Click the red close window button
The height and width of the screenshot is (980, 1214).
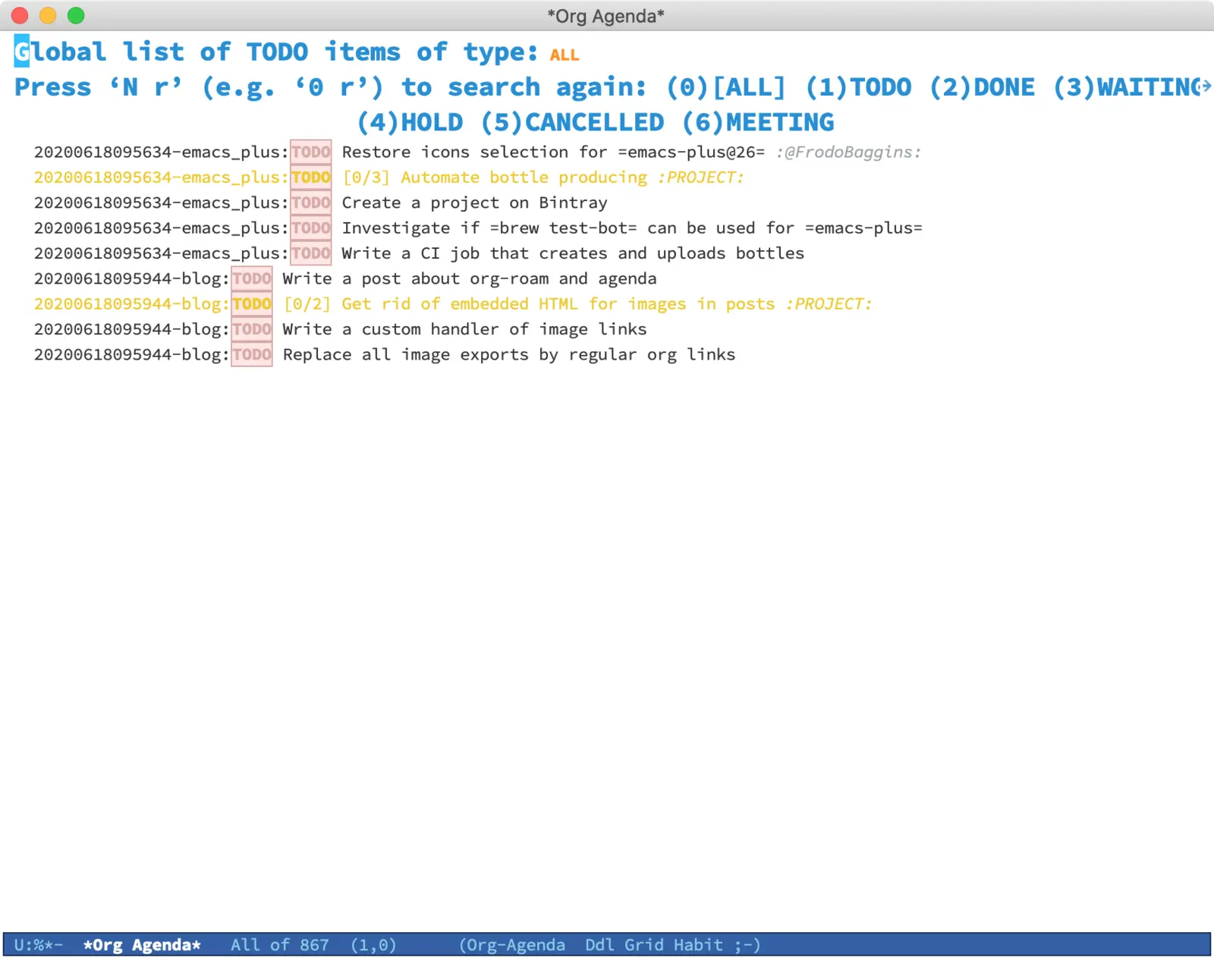tap(20, 15)
